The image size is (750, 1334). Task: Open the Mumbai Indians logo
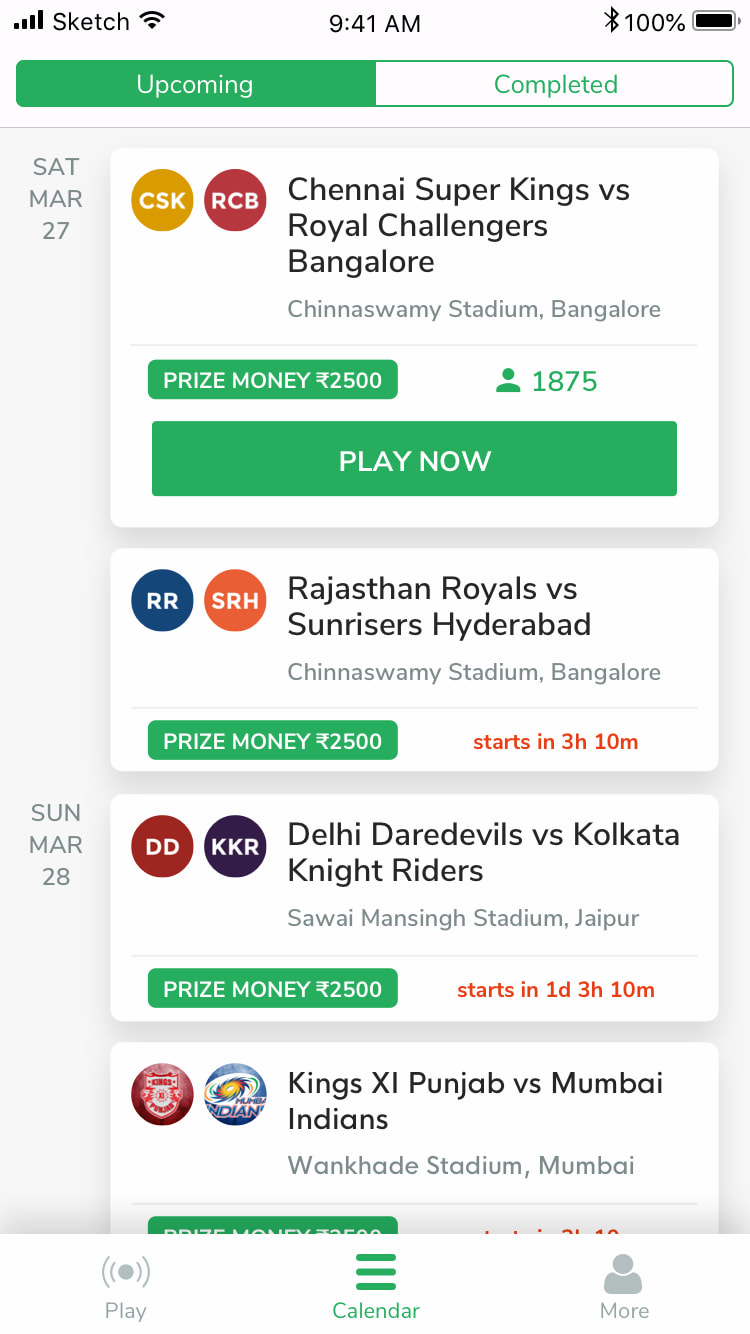[235, 1094]
